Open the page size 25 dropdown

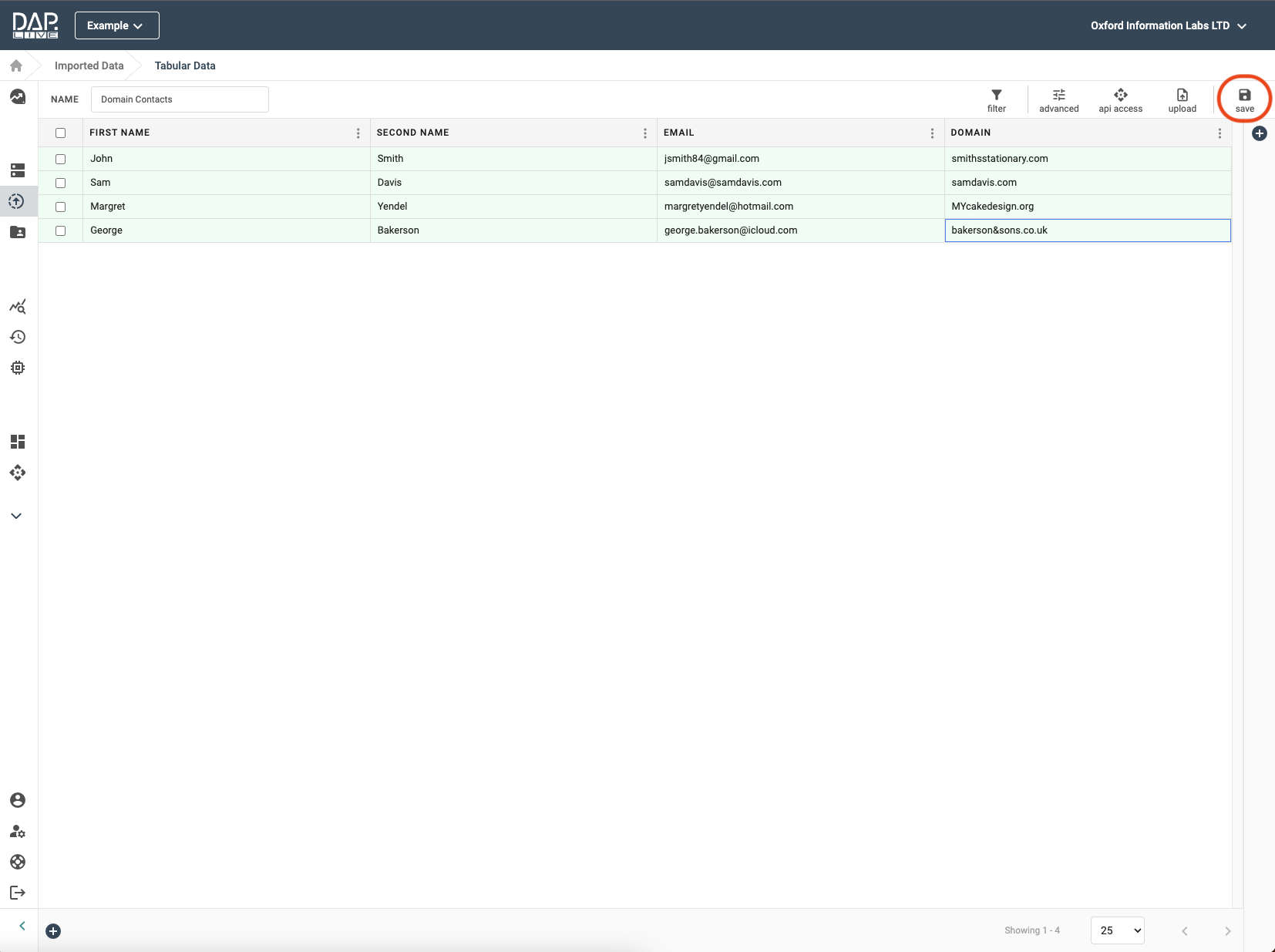coord(1117,930)
